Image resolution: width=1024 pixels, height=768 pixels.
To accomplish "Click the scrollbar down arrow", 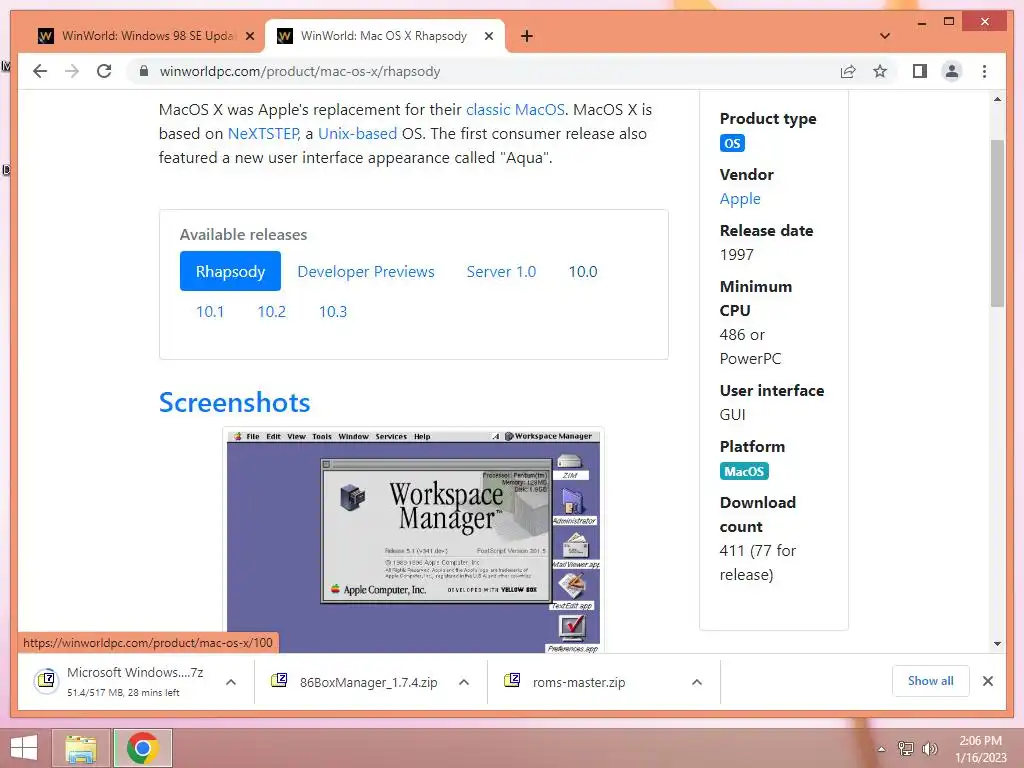I will [x=997, y=644].
